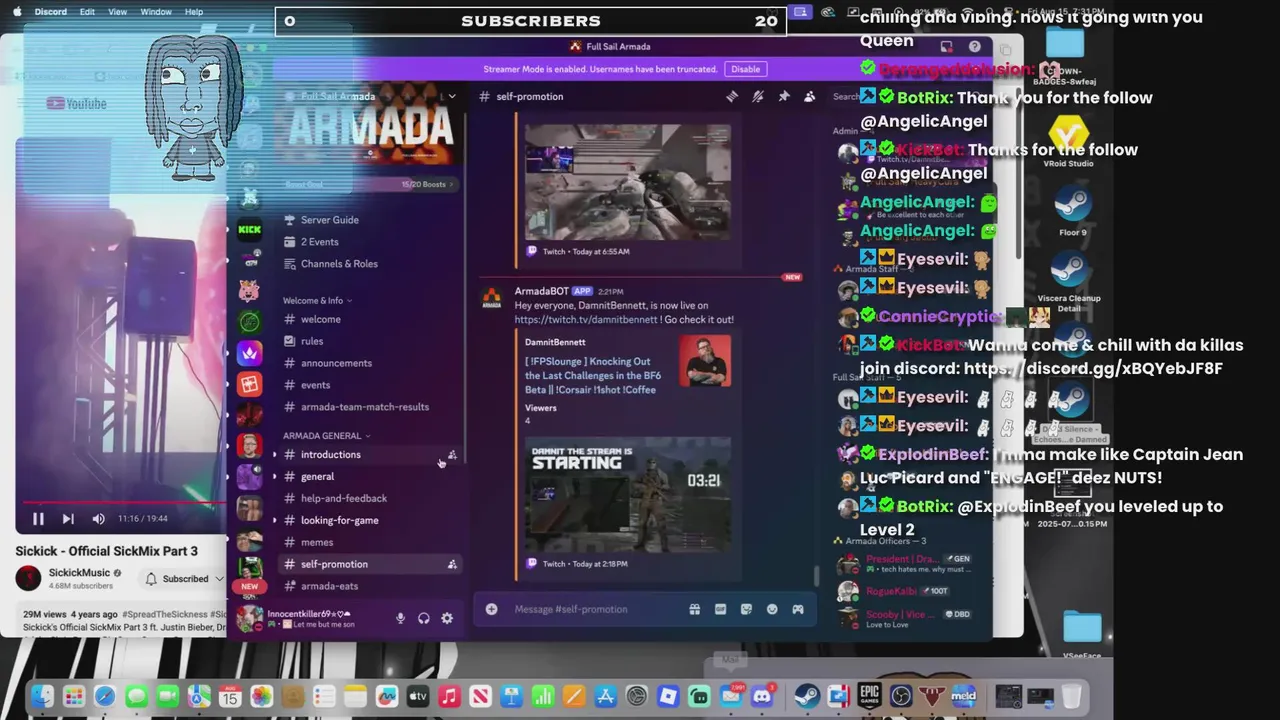The width and height of the screenshot is (1280, 720).
Task: Open the Stream Is Starting preview image
Action: pos(628,494)
